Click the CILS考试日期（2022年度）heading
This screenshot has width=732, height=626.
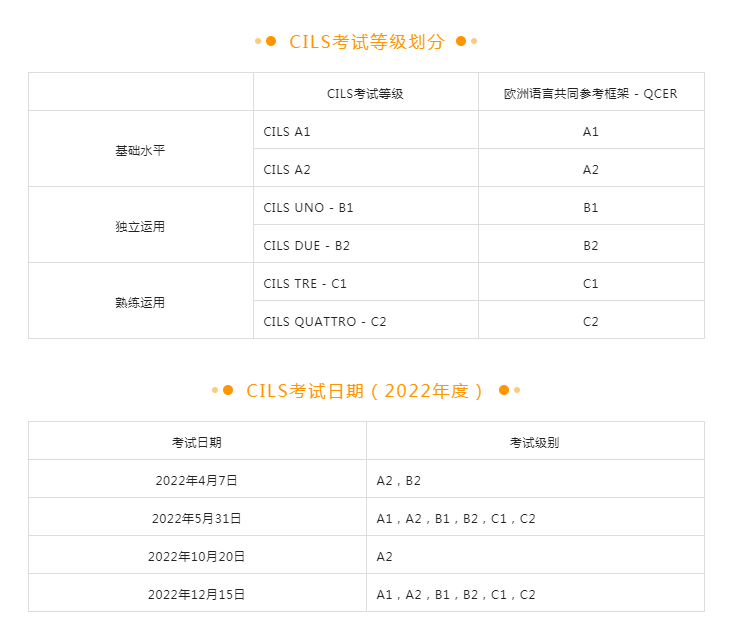[x=366, y=390]
